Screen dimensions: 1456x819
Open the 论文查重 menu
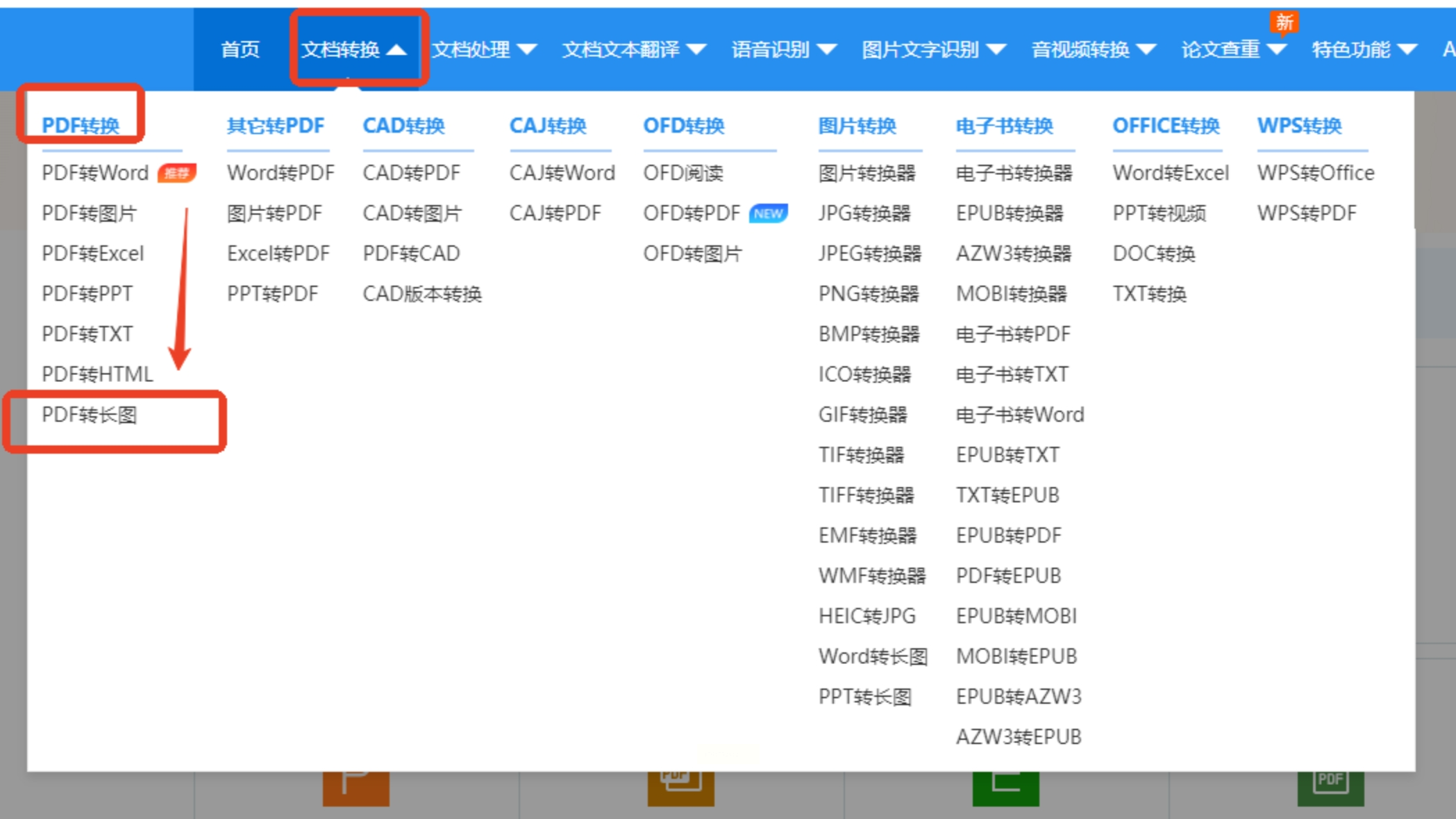1233,49
